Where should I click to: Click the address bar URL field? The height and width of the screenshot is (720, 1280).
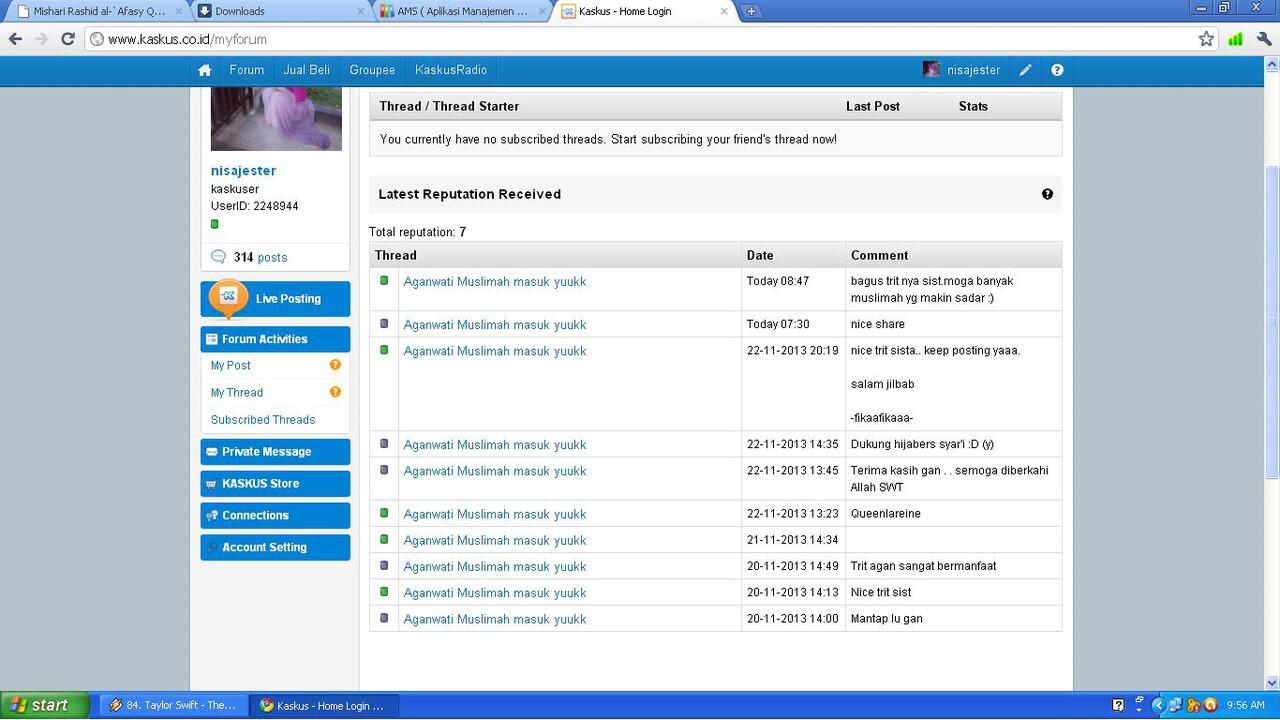pos(640,39)
